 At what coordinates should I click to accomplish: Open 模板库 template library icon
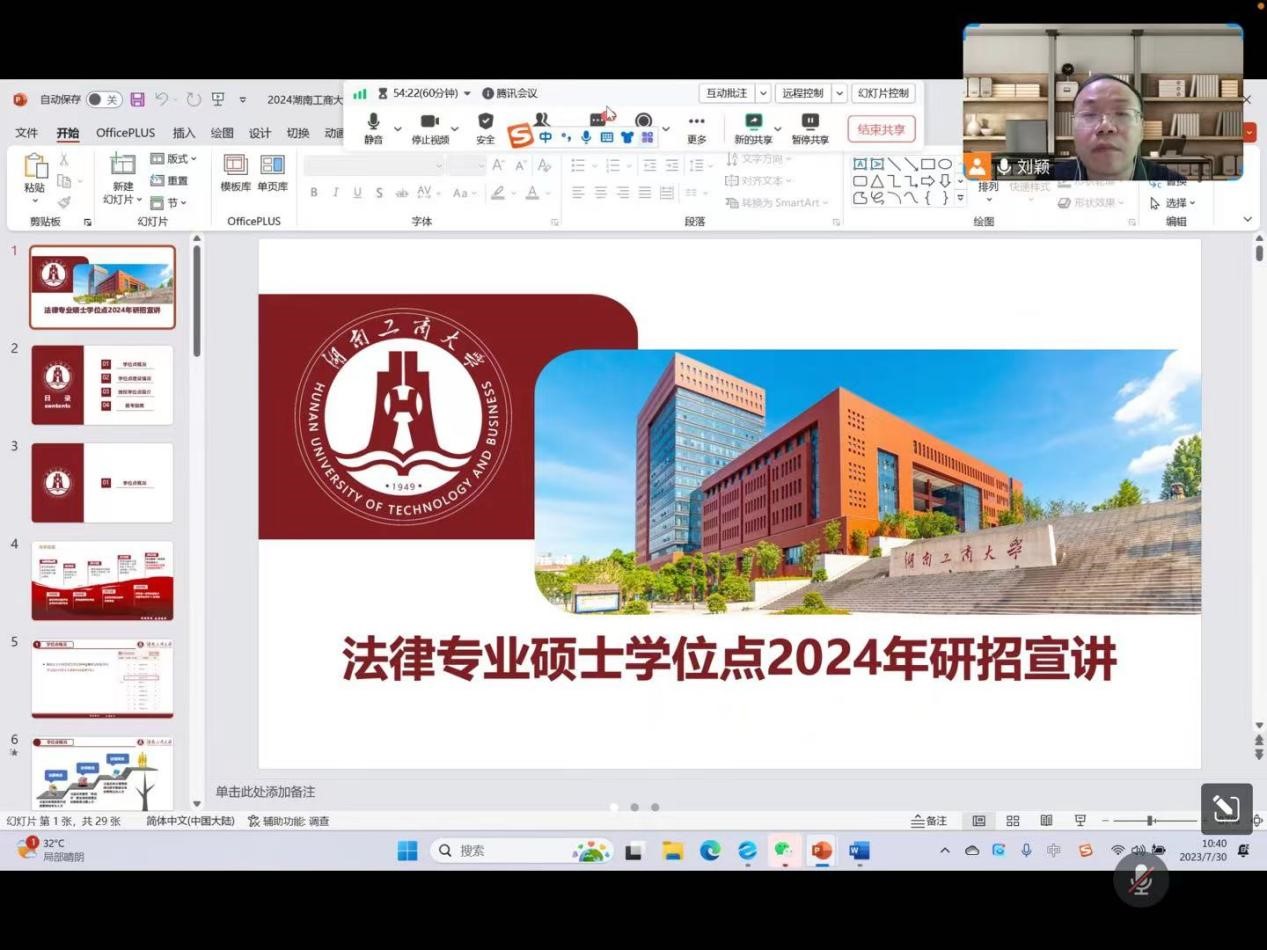point(236,165)
